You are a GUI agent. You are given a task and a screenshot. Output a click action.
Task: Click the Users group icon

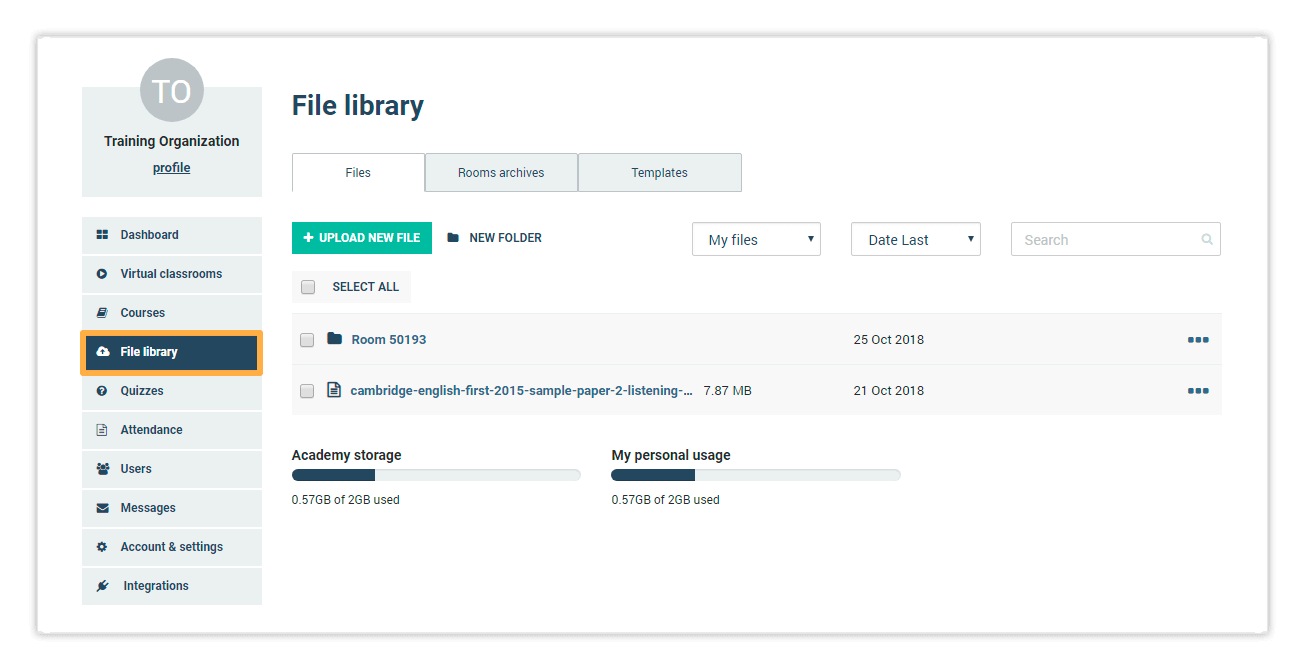click(103, 469)
